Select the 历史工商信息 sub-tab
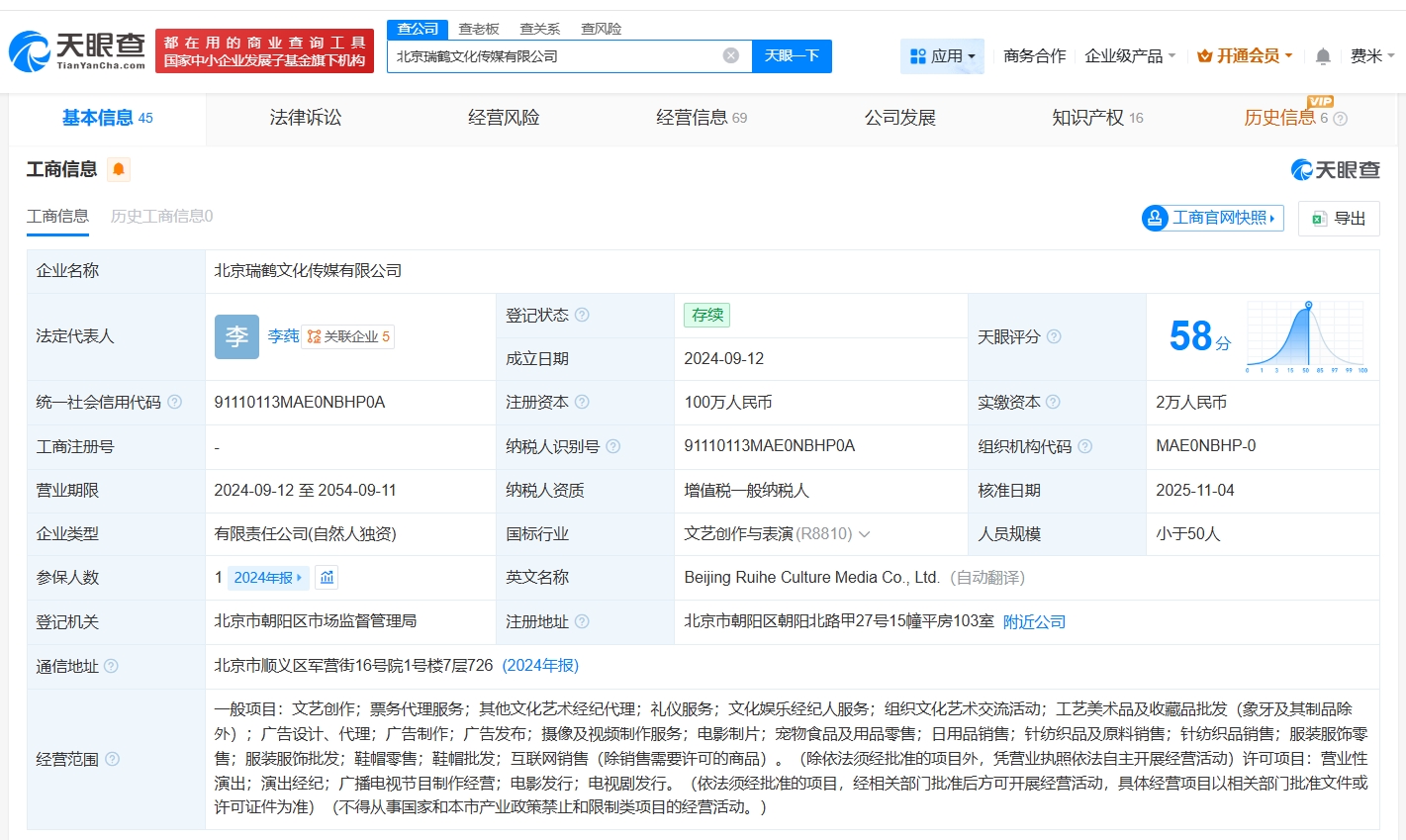The height and width of the screenshot is (840, 1406). (x=161, y=216)
